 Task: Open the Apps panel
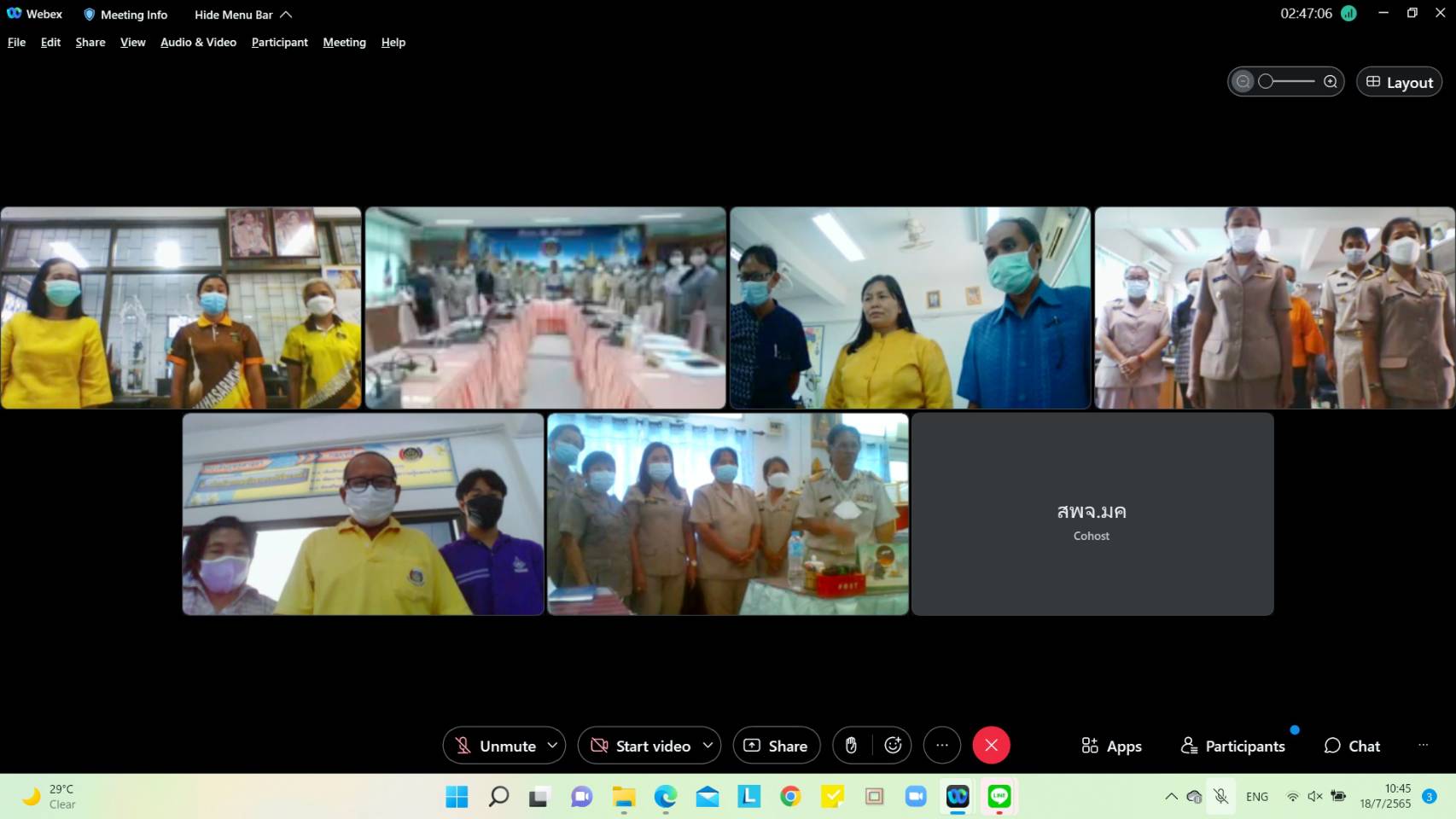(x=1111, y=746)
